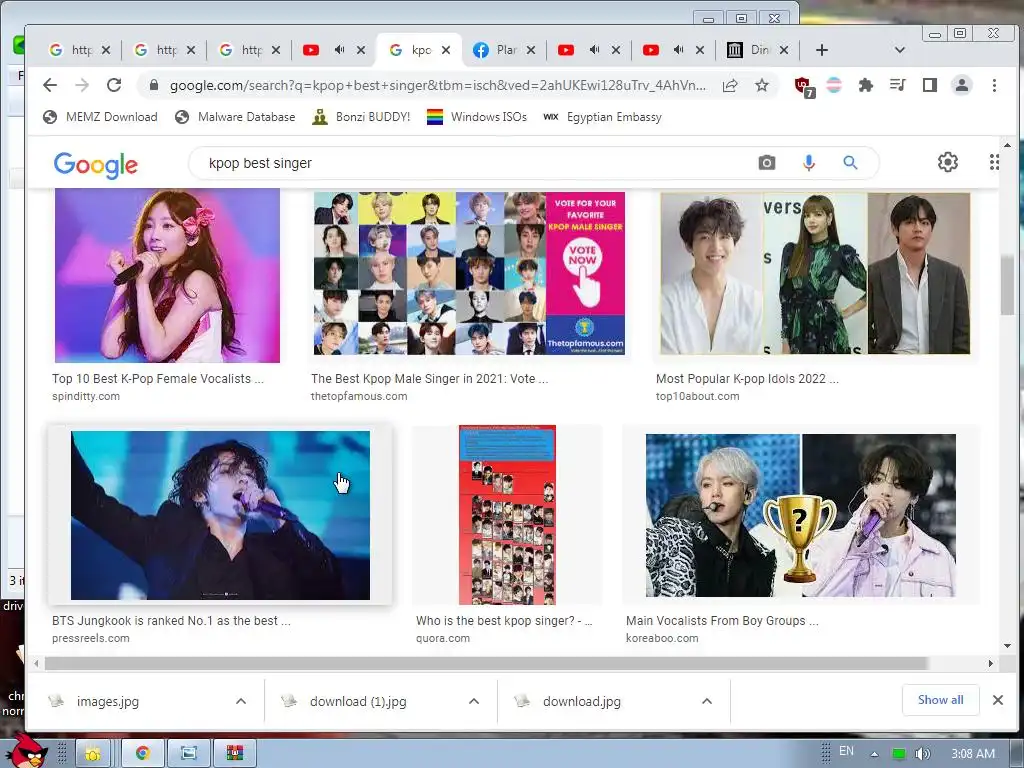Open a new tab with plus button
The image size is (1024, 768).
click(x=822, y=50)
